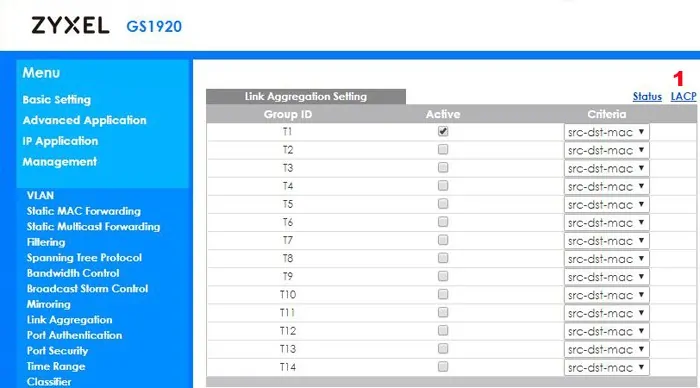Viewport: 700px width, 388px height.
Task: Expand the T3 Criteria dropdown
Action: pyautogui.click(x=606, y=168)
